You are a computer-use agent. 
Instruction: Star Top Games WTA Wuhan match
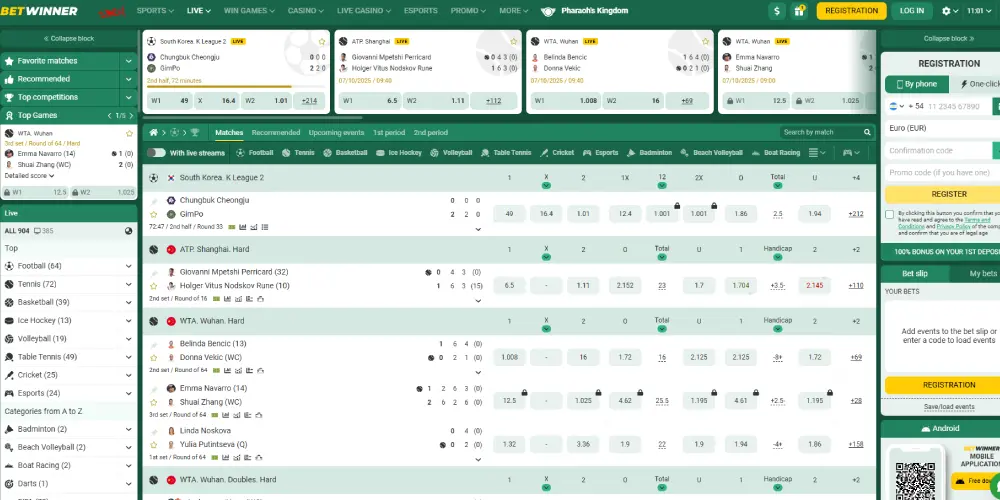(129, 134)
